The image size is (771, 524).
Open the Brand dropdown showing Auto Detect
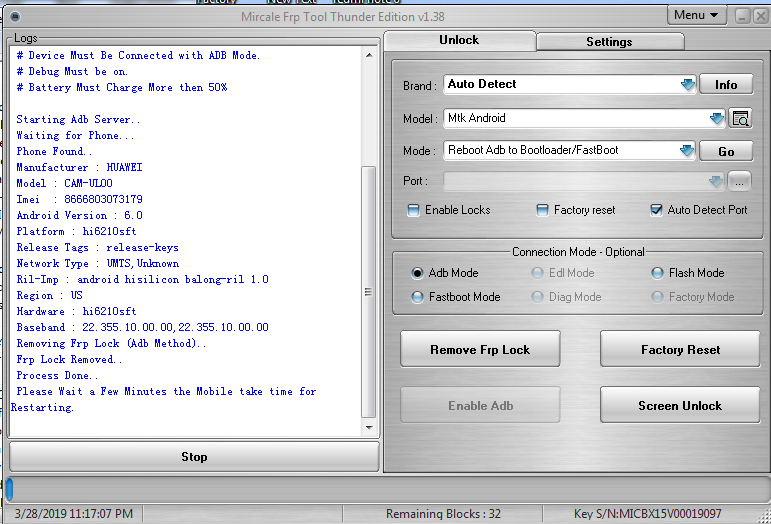pyautogui.click(x=569, y=85)
